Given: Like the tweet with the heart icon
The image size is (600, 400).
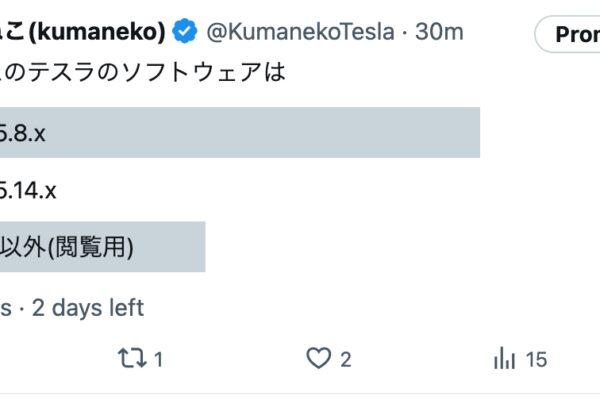Looking at the screenshot, I should point(317,358).
